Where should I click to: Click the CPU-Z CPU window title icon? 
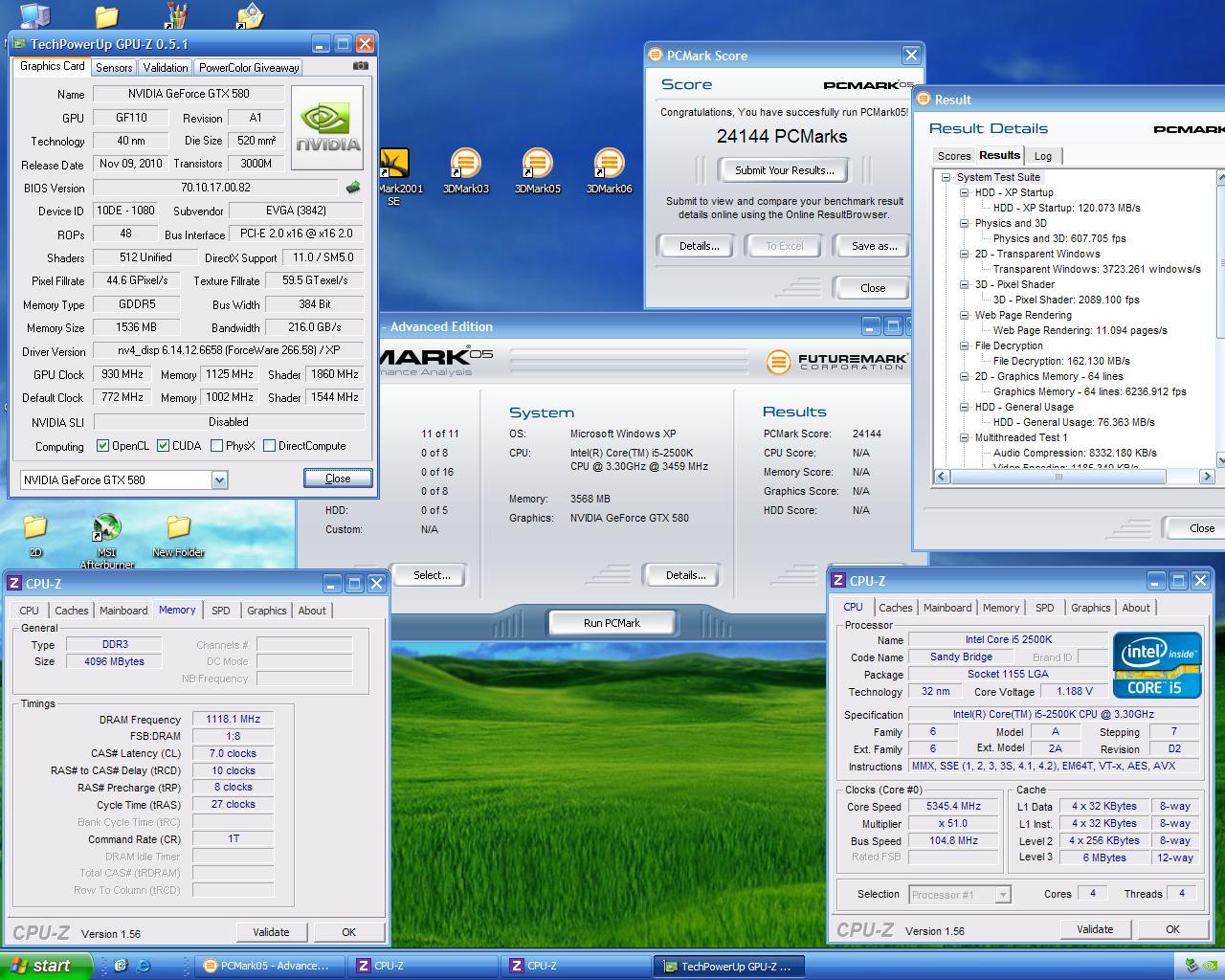(838, 581)
